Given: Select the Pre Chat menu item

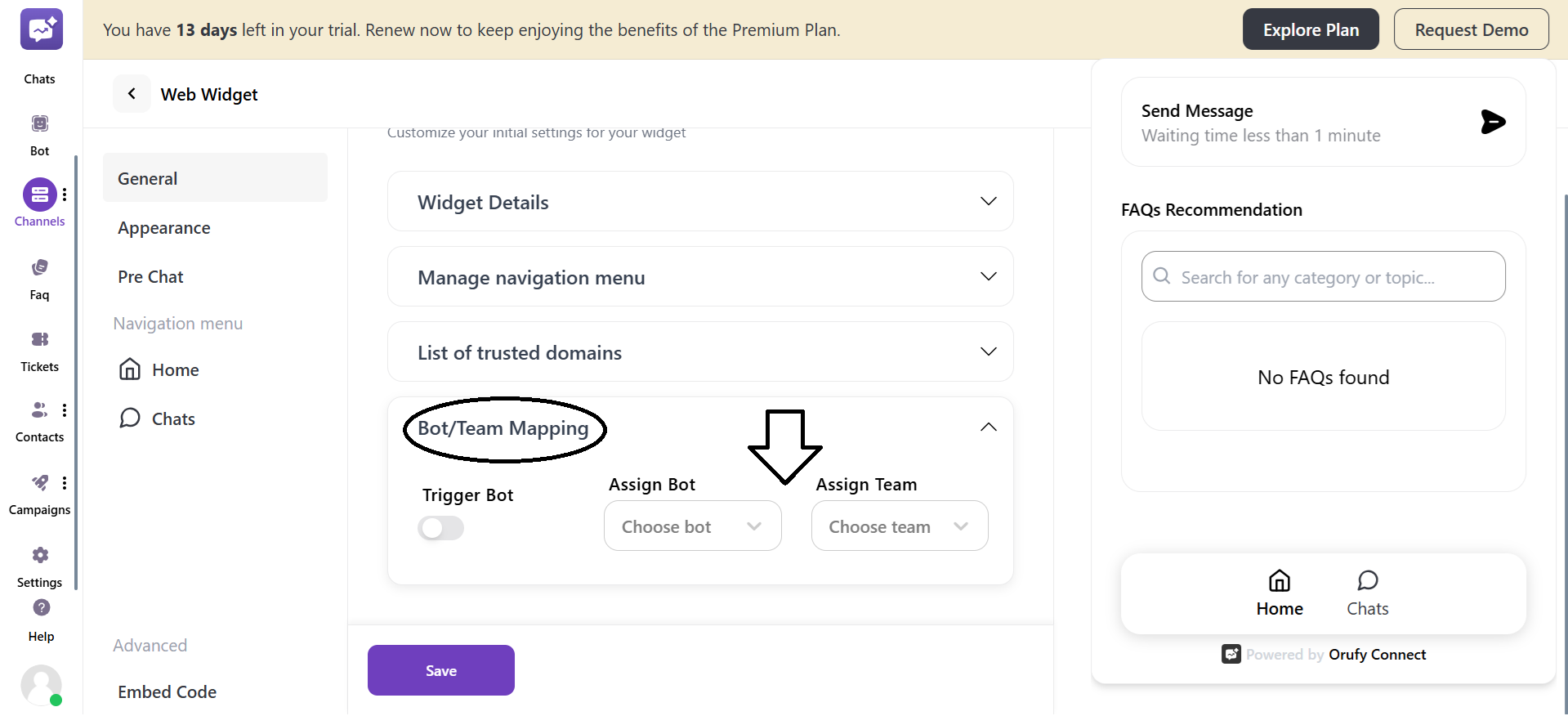Looking at the screenshot, I should pos(151,277).
